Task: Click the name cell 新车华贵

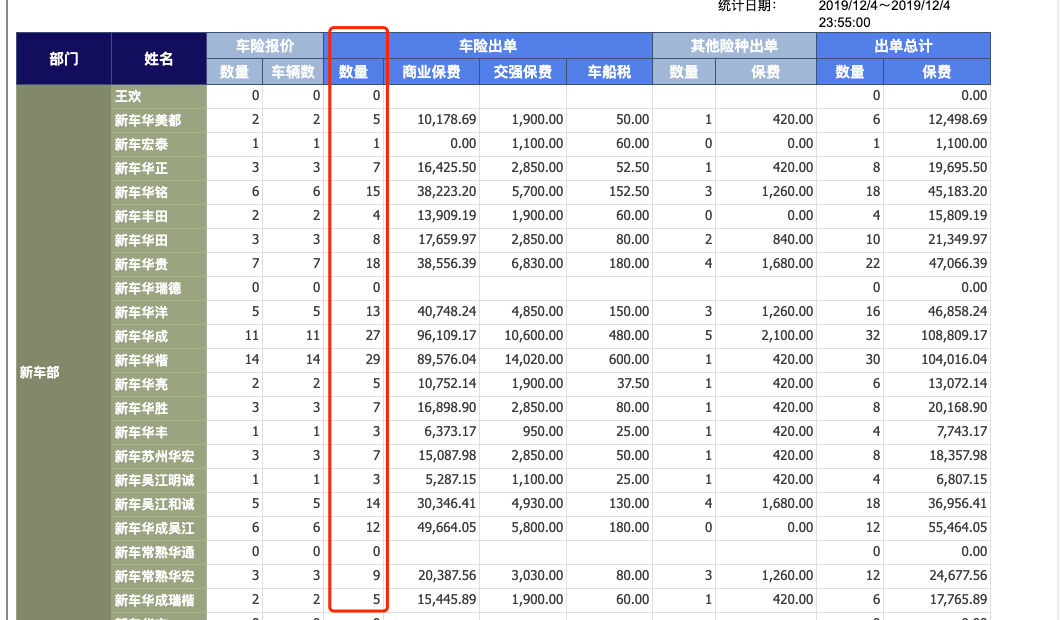Action: click(x=159, y=264)
